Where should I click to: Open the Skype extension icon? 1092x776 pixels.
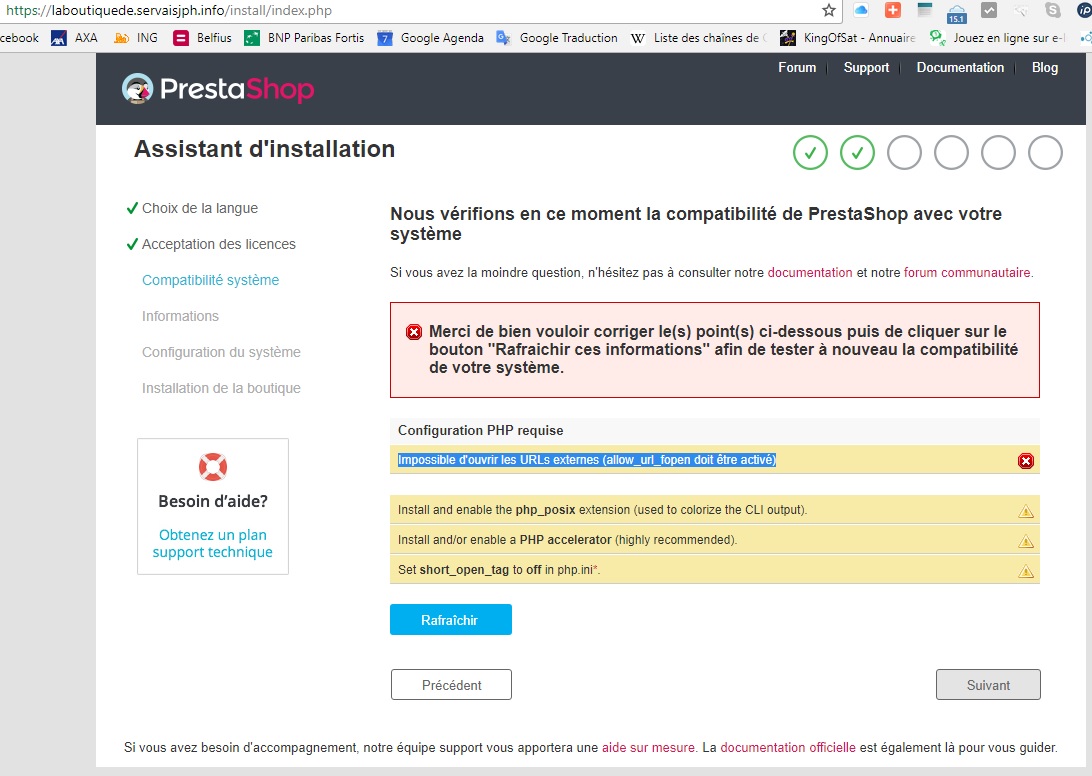[x=1053, y=10]
